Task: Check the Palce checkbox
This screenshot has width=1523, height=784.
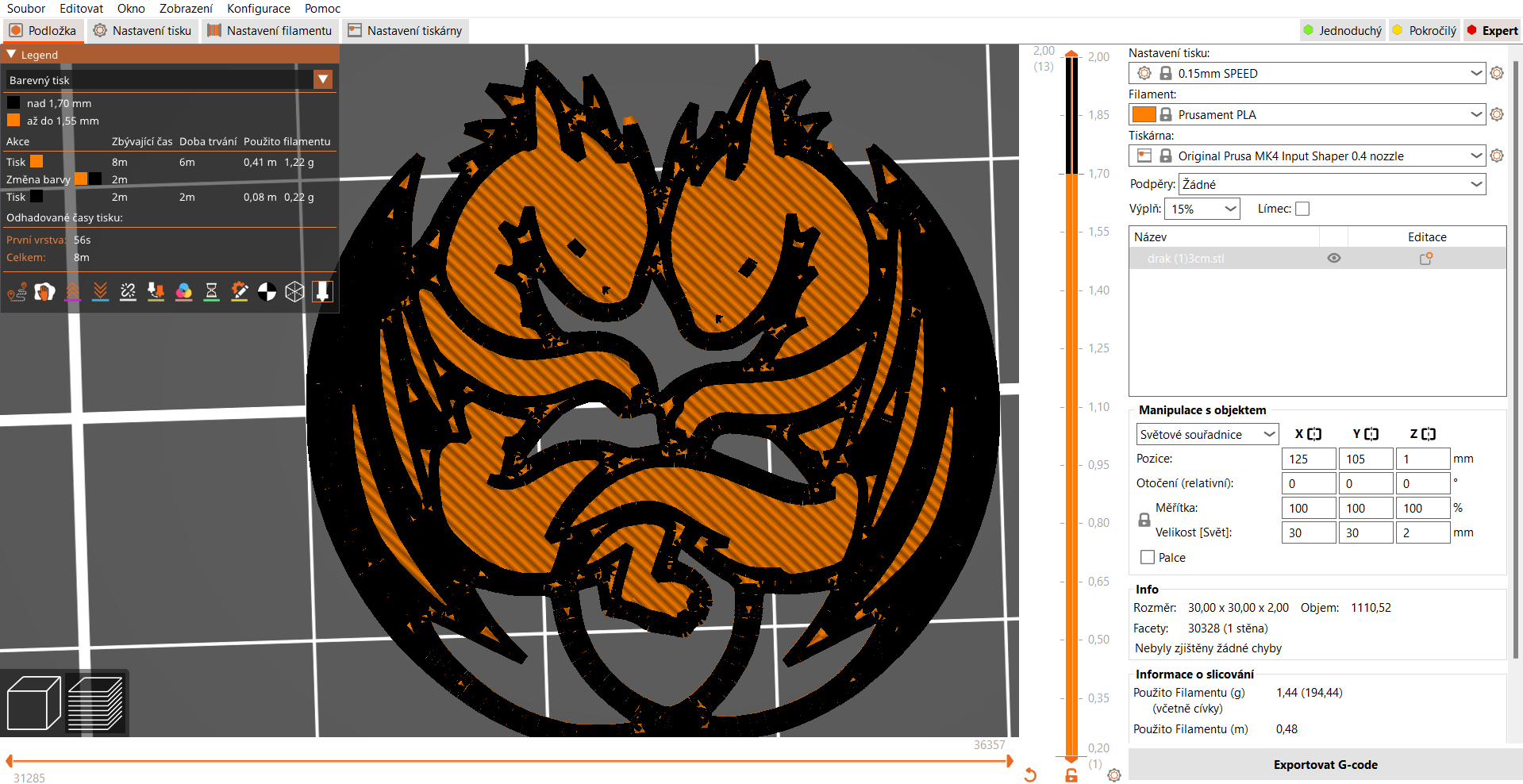Action: pyautogui.click(x=1148, y=557)
